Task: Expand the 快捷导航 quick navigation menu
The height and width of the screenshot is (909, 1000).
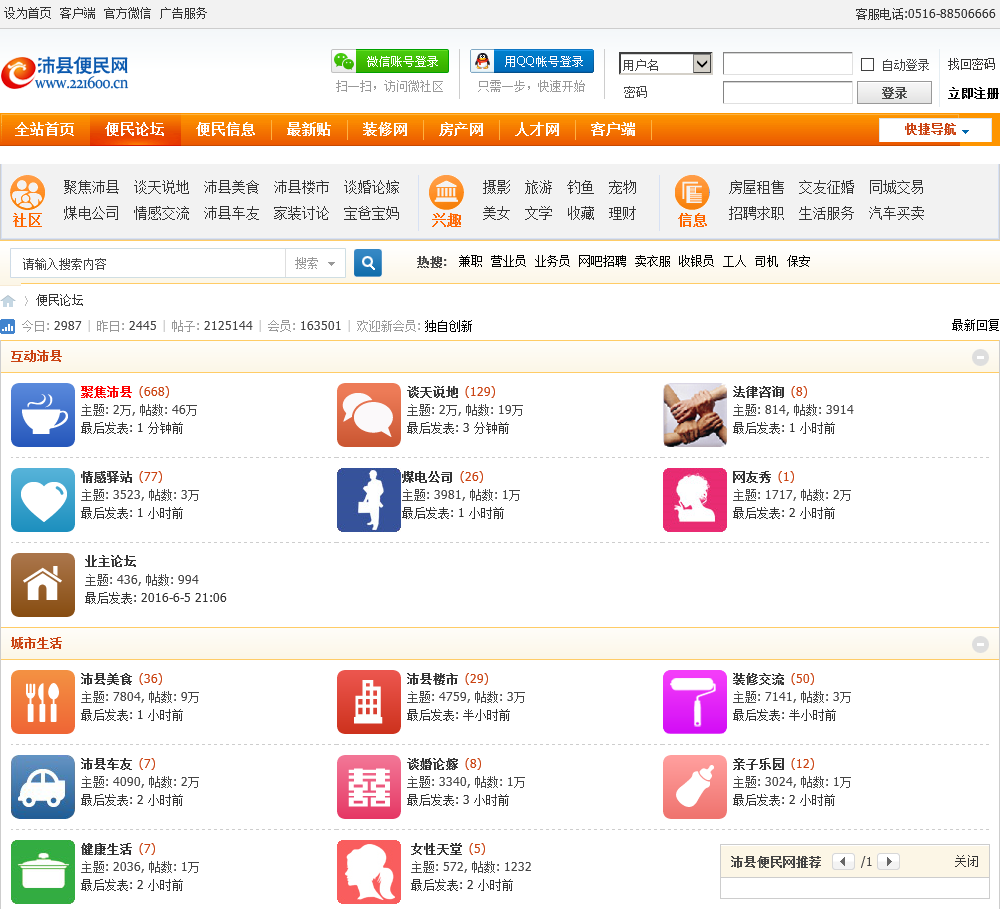Action: tap(936, 129)
